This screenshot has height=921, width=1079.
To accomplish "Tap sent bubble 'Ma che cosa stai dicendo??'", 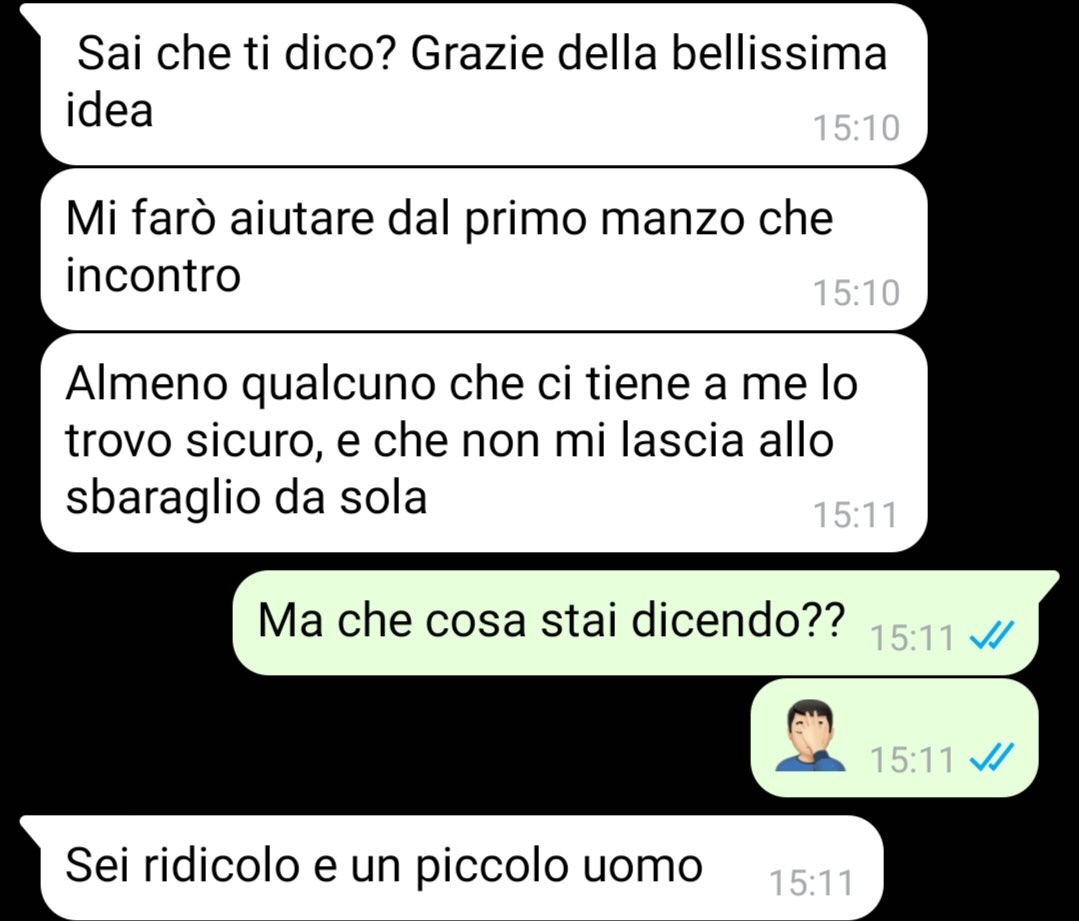I will pyautogui.click(x=635, y=622).
